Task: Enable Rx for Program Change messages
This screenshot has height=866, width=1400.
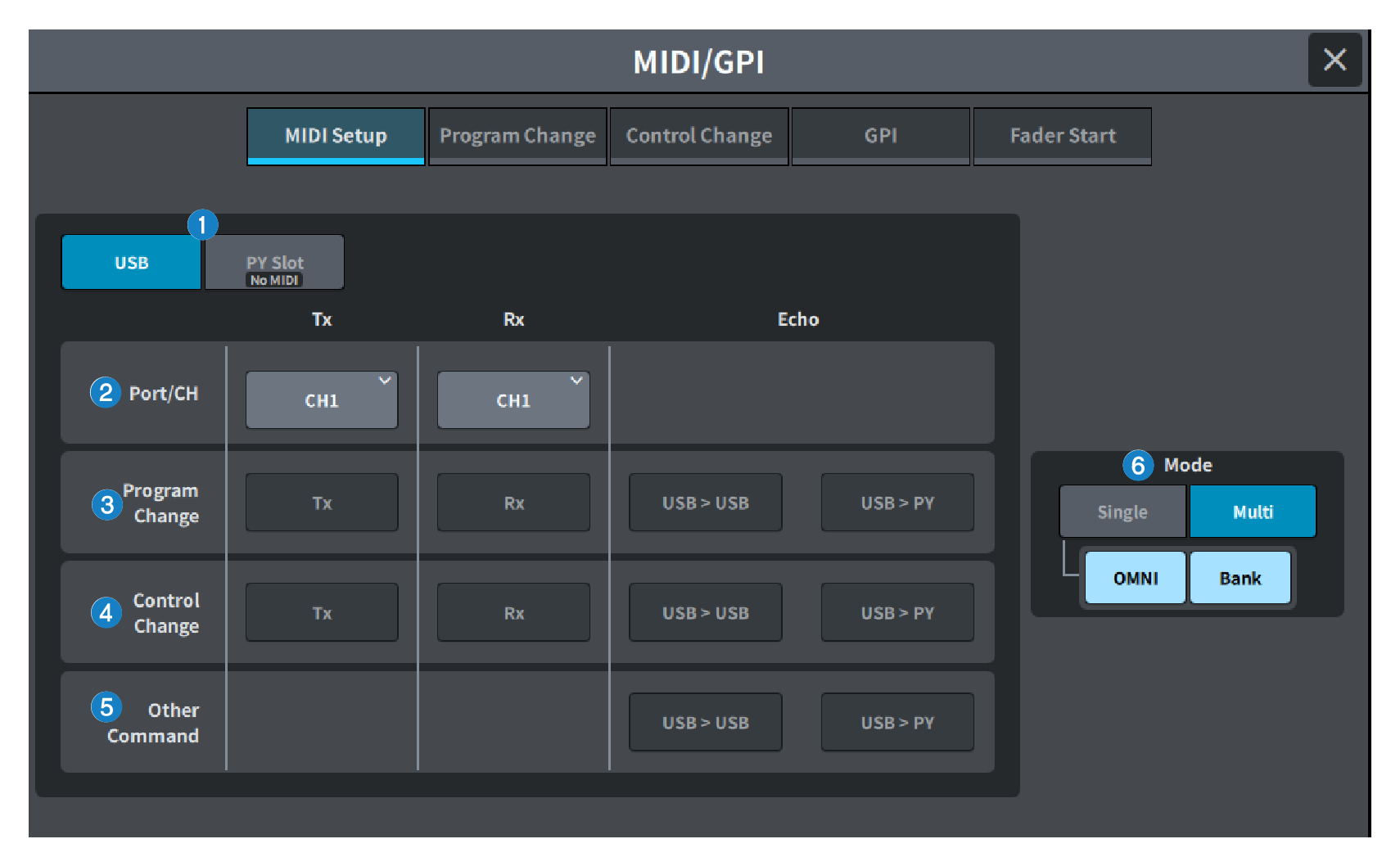Action: pyautogui.click(x=513, y=502)
